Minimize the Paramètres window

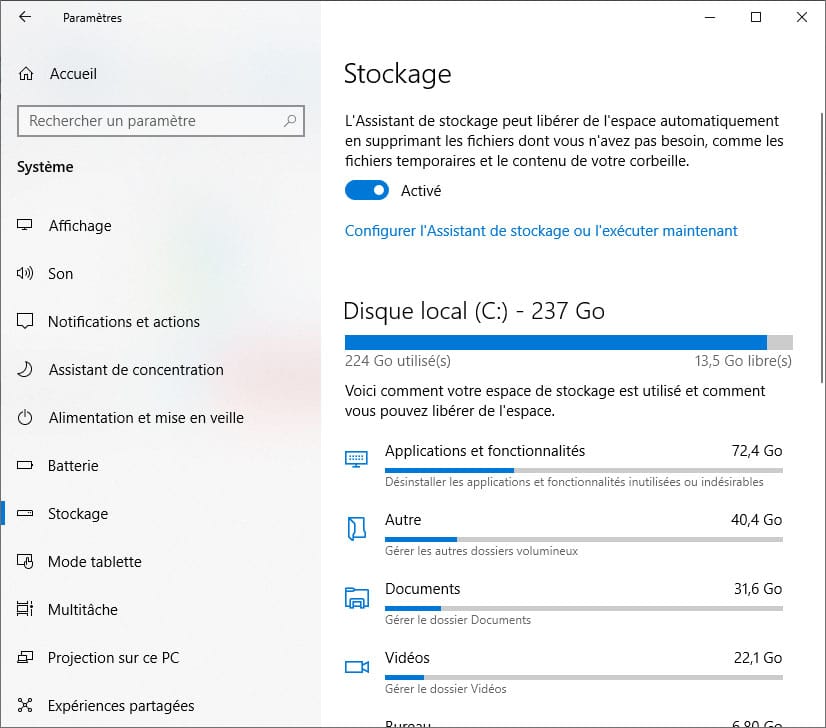[x=710, y=17]
